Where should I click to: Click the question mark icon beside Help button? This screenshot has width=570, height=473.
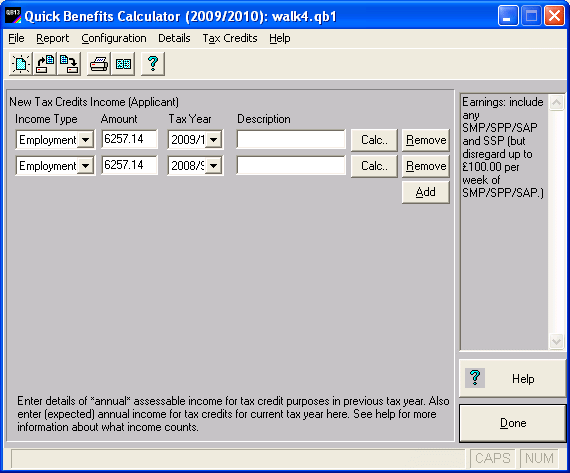point(475,378)
